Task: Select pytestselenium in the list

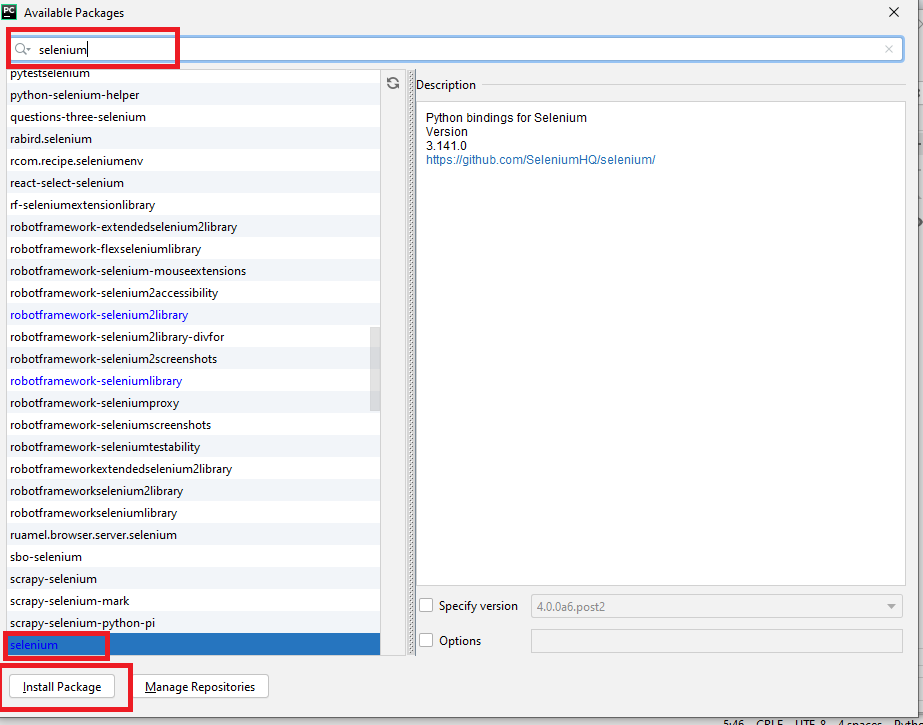Action: [194, 74]
